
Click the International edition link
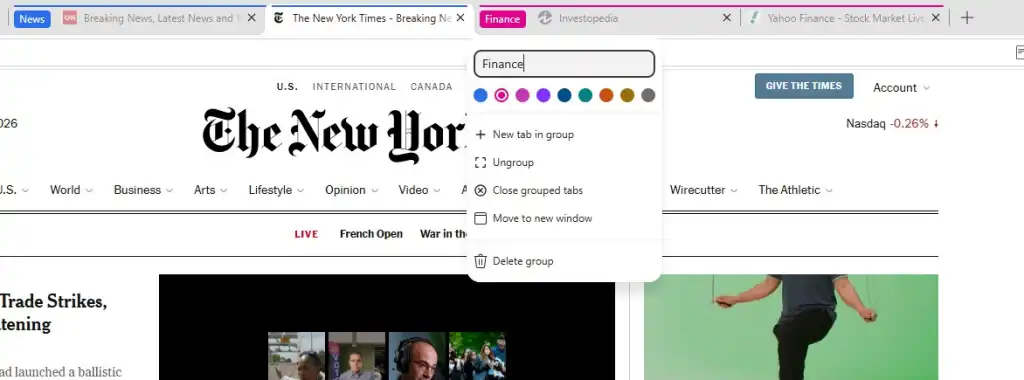[x=354, y=87]
